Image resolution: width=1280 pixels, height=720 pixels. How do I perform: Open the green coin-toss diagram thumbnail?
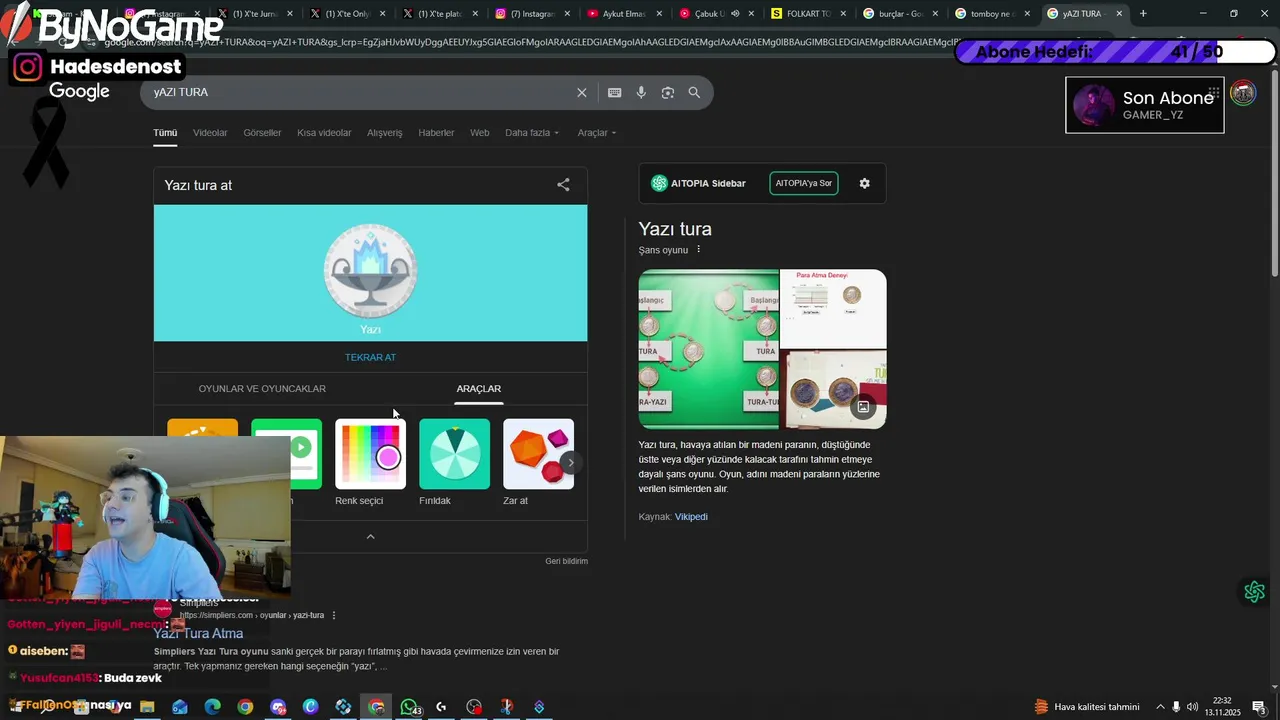(708, 349)
